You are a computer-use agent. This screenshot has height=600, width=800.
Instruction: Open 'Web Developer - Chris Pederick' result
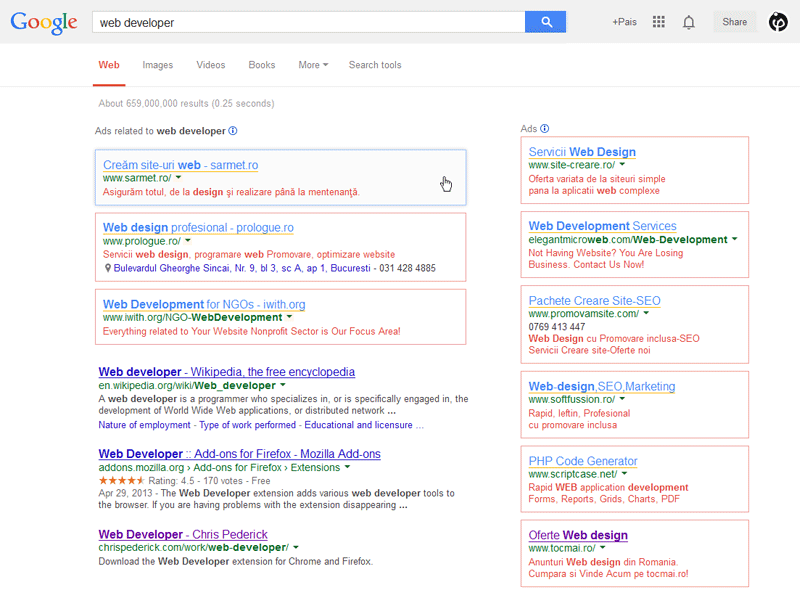[x=183, y=534]
